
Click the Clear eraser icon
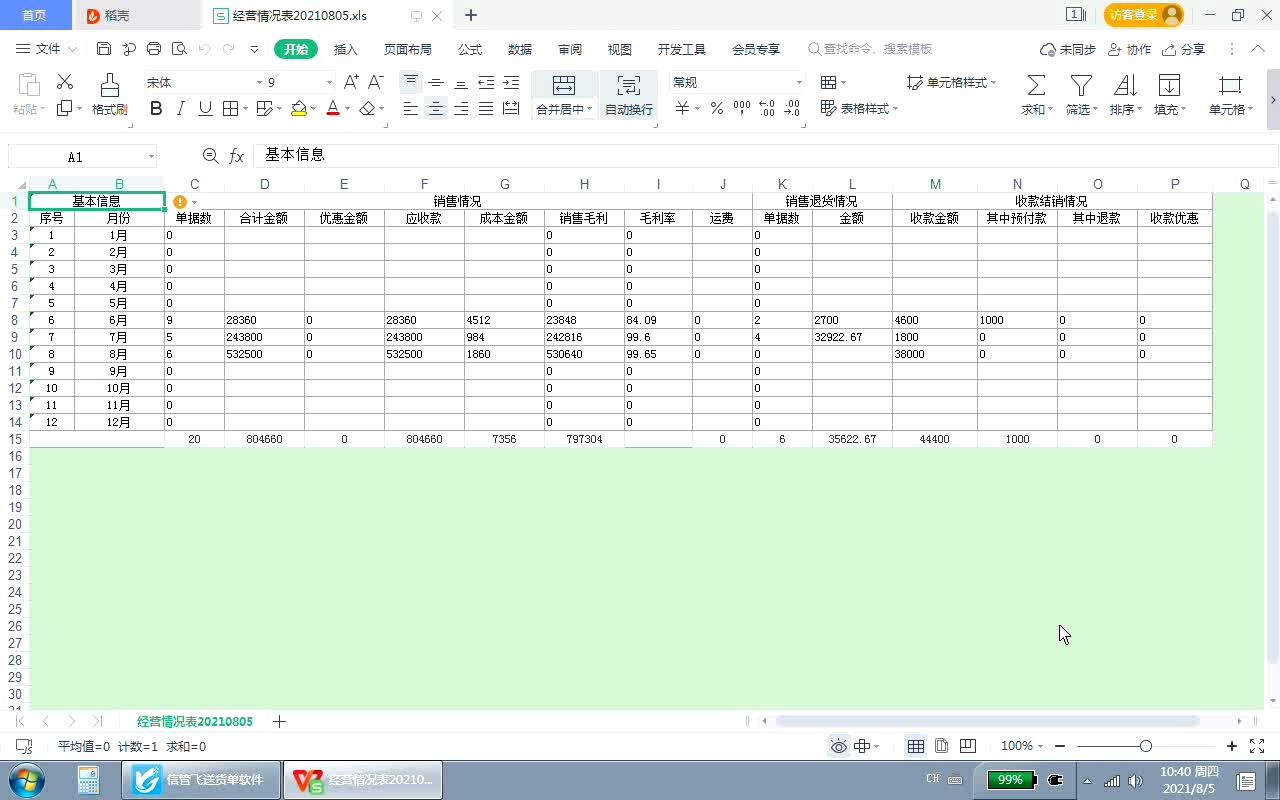[x=367, y=109]
